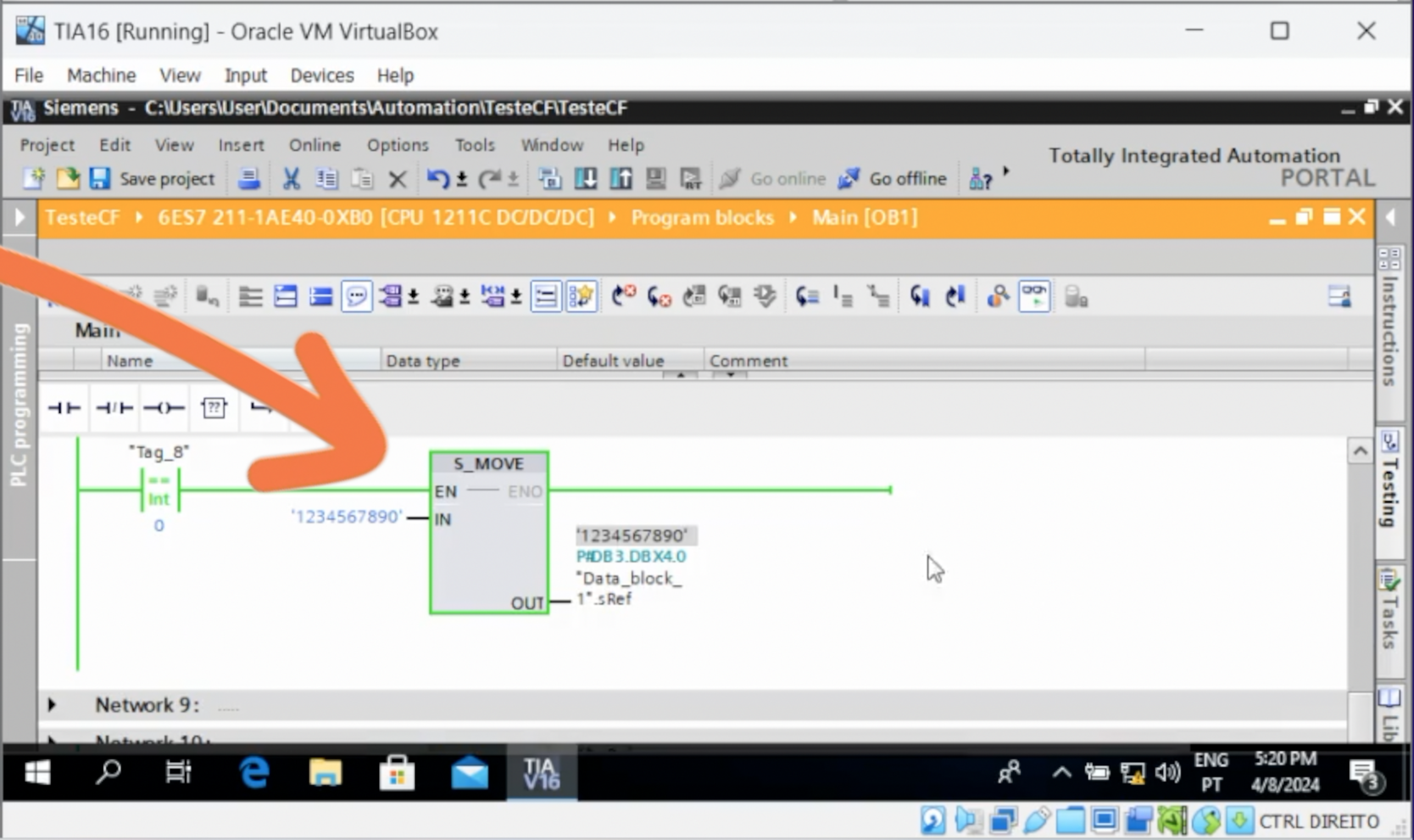Screen dimensions: 1414x840
Task: Click the editor scroll up arrow
Action: coord(1360,451)
